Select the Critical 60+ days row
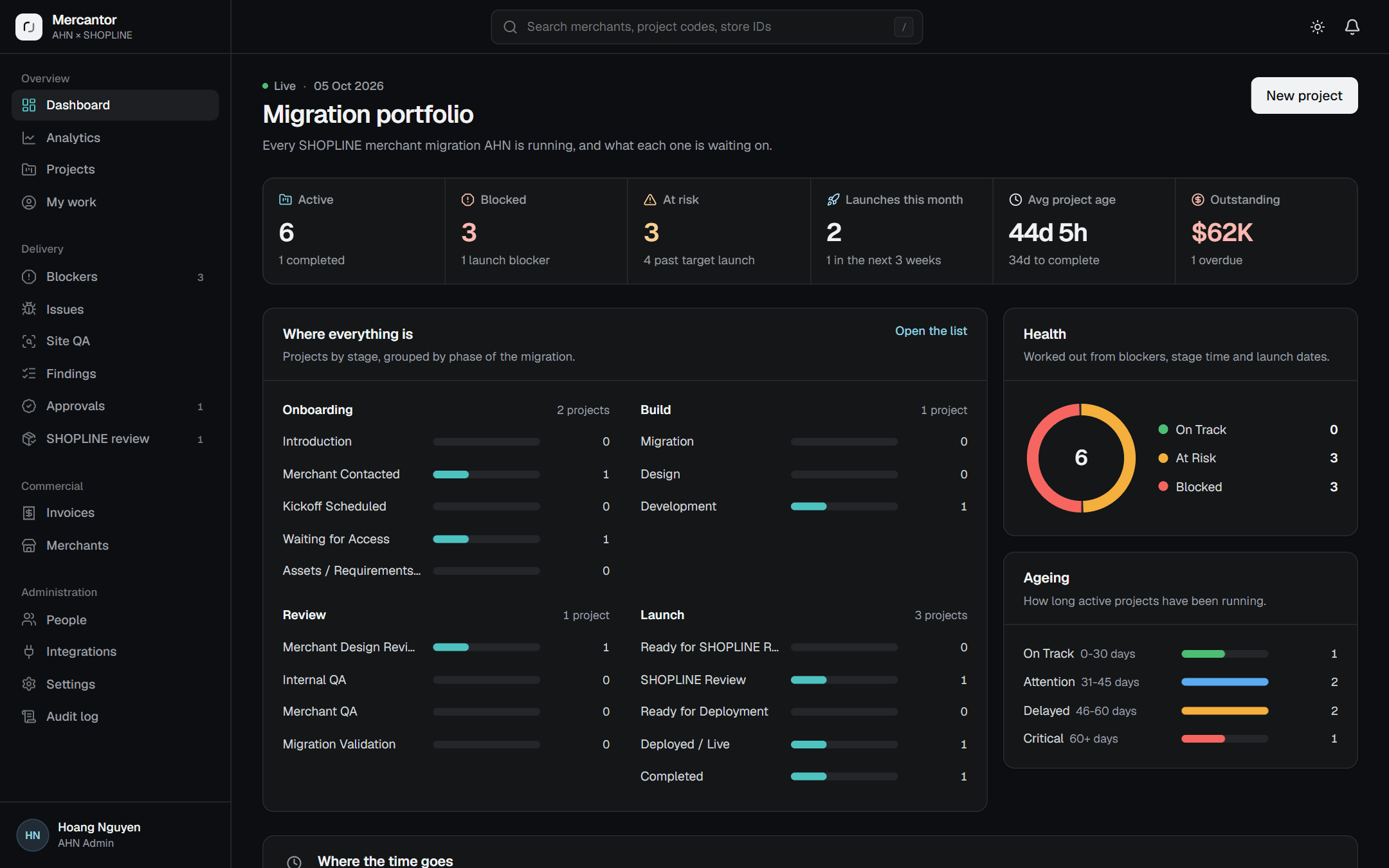The height and width of the screenshot is (868, 1389). (1181, 739)
